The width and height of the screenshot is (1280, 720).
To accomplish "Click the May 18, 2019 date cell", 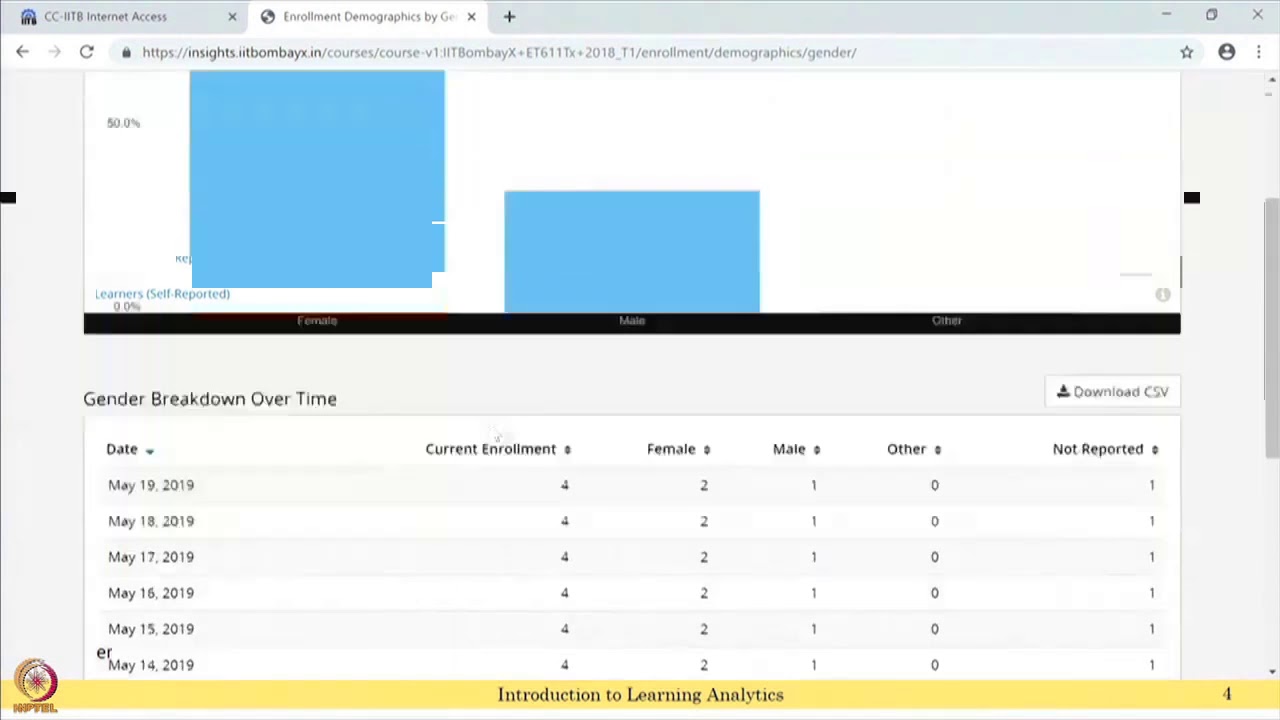I will point(151,521).
